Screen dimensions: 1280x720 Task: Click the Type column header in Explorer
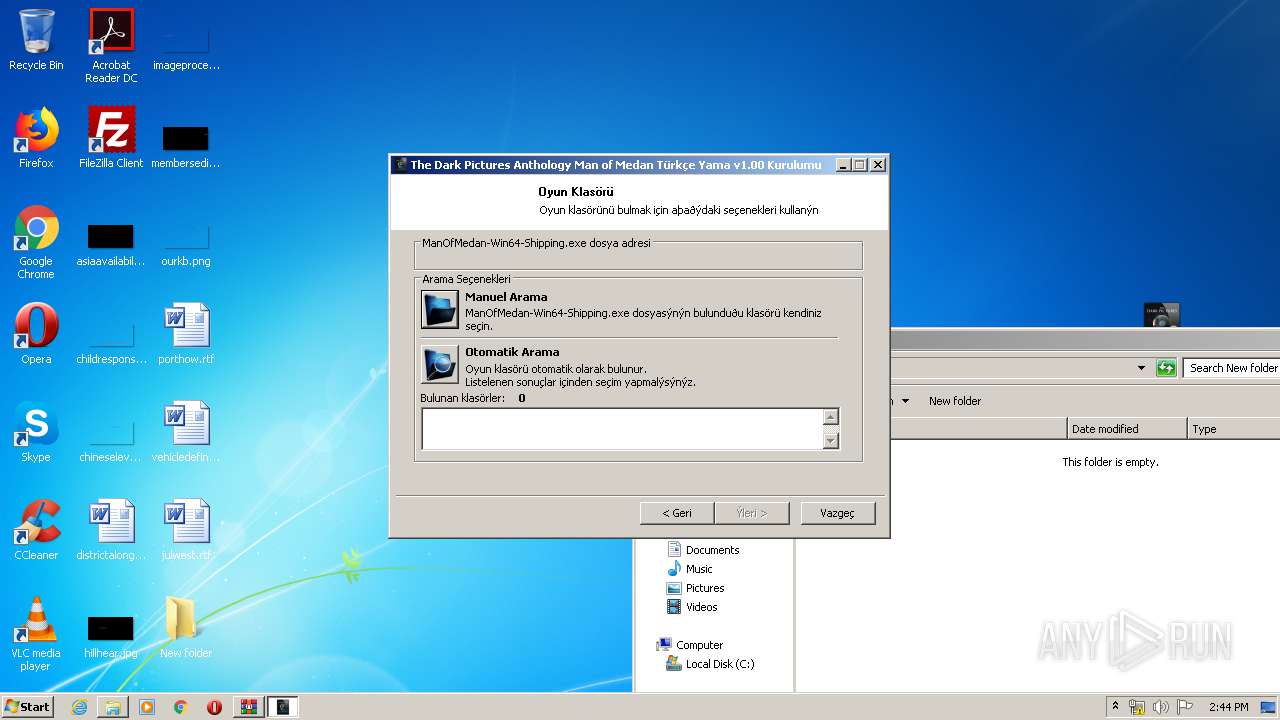1234,429
